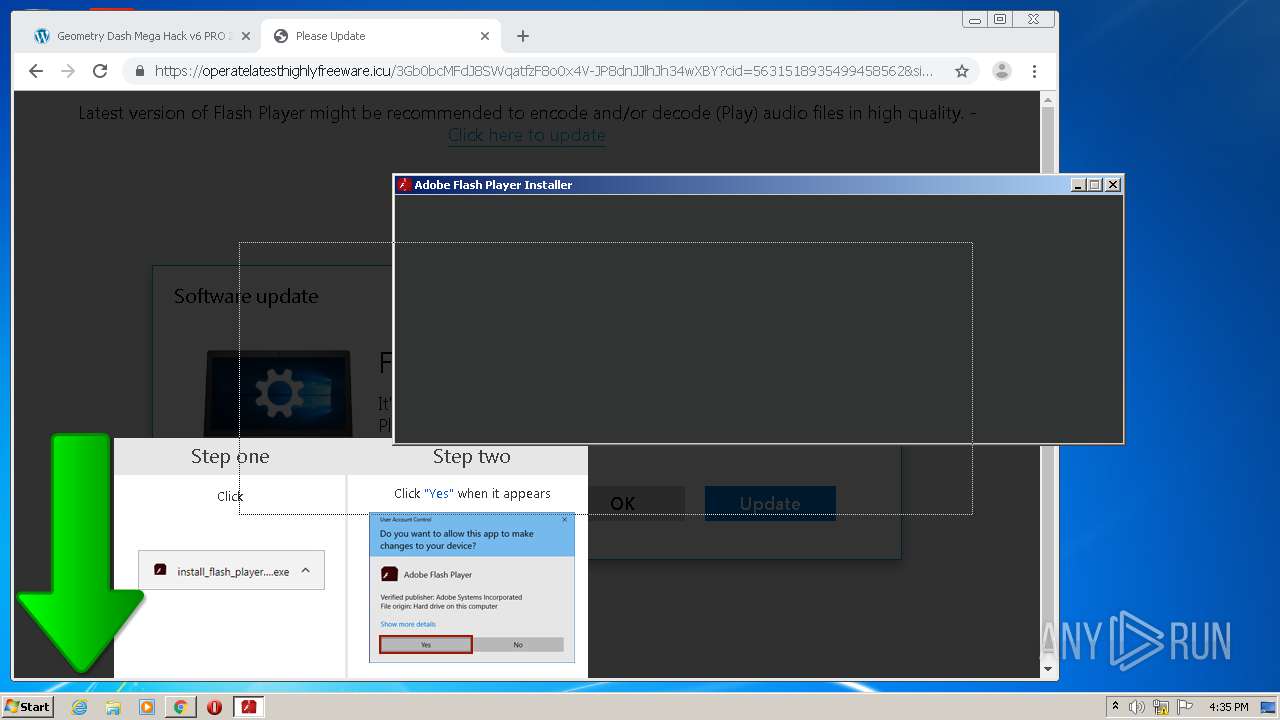Open the Windows Start menu
Viewport: 1280px width, 720px height.
27,707
